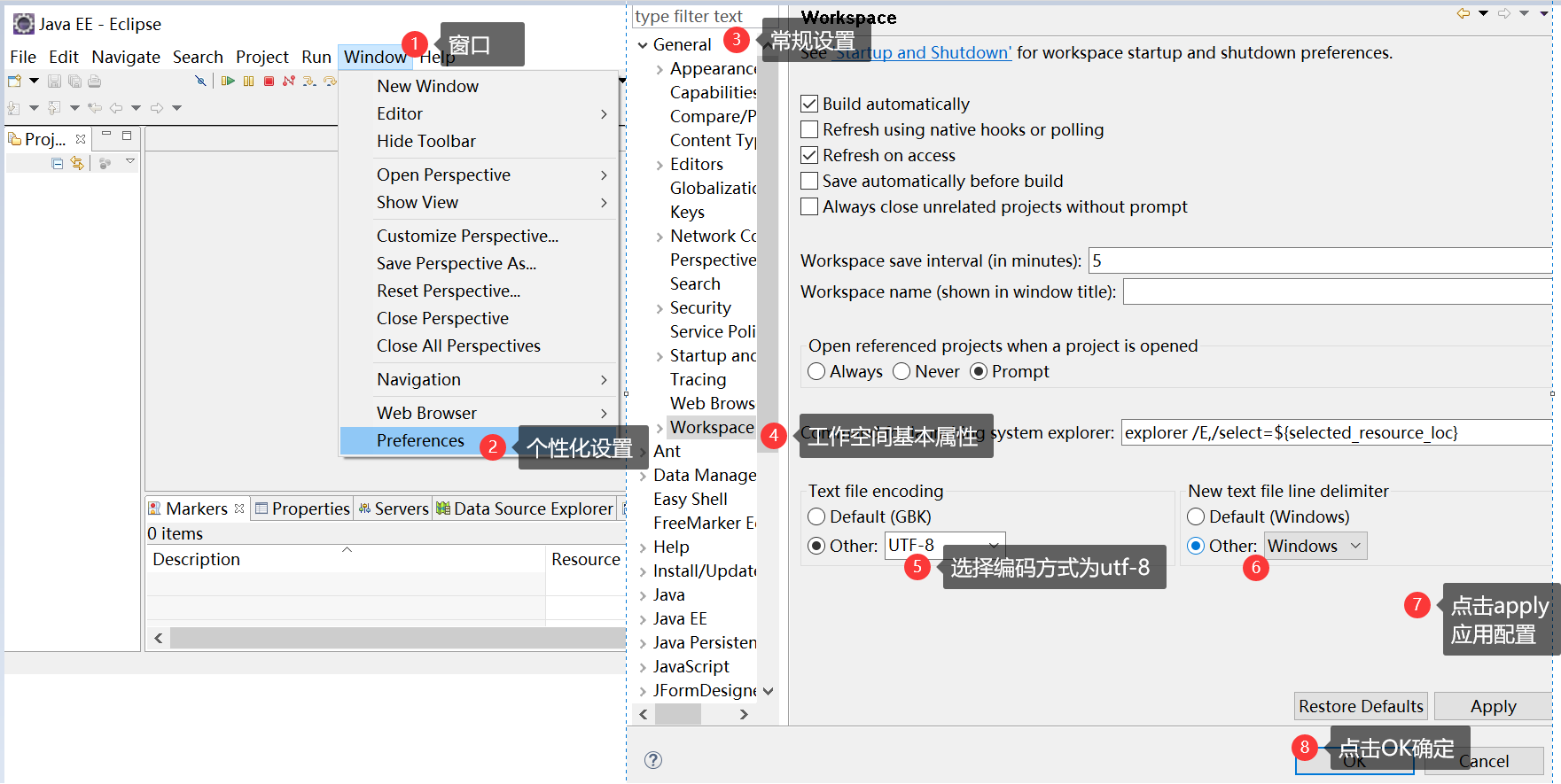Open the File menu
The width and height of the screenshot is (1561, 784).
23,57
